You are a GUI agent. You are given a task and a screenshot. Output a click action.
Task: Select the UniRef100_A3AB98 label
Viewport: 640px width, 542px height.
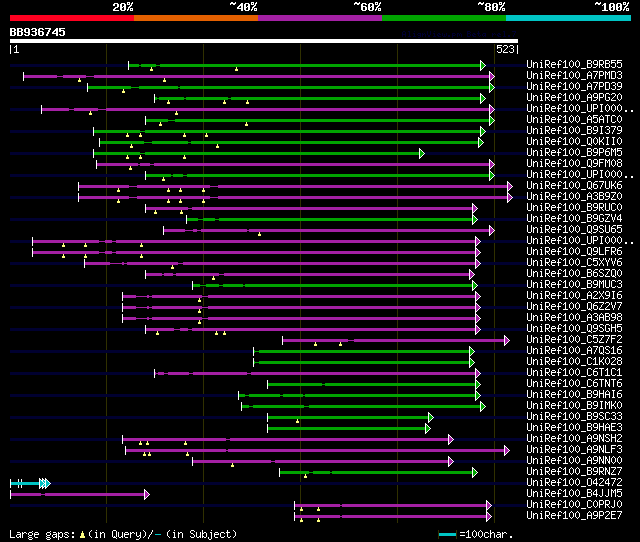point(574,318)
